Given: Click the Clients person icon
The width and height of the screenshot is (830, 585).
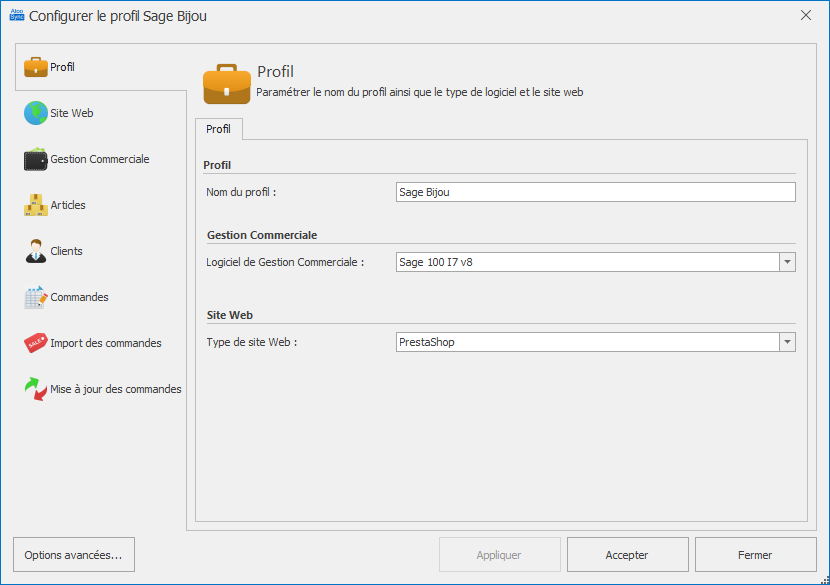Looking at the screenshot, I should (36, 251).
